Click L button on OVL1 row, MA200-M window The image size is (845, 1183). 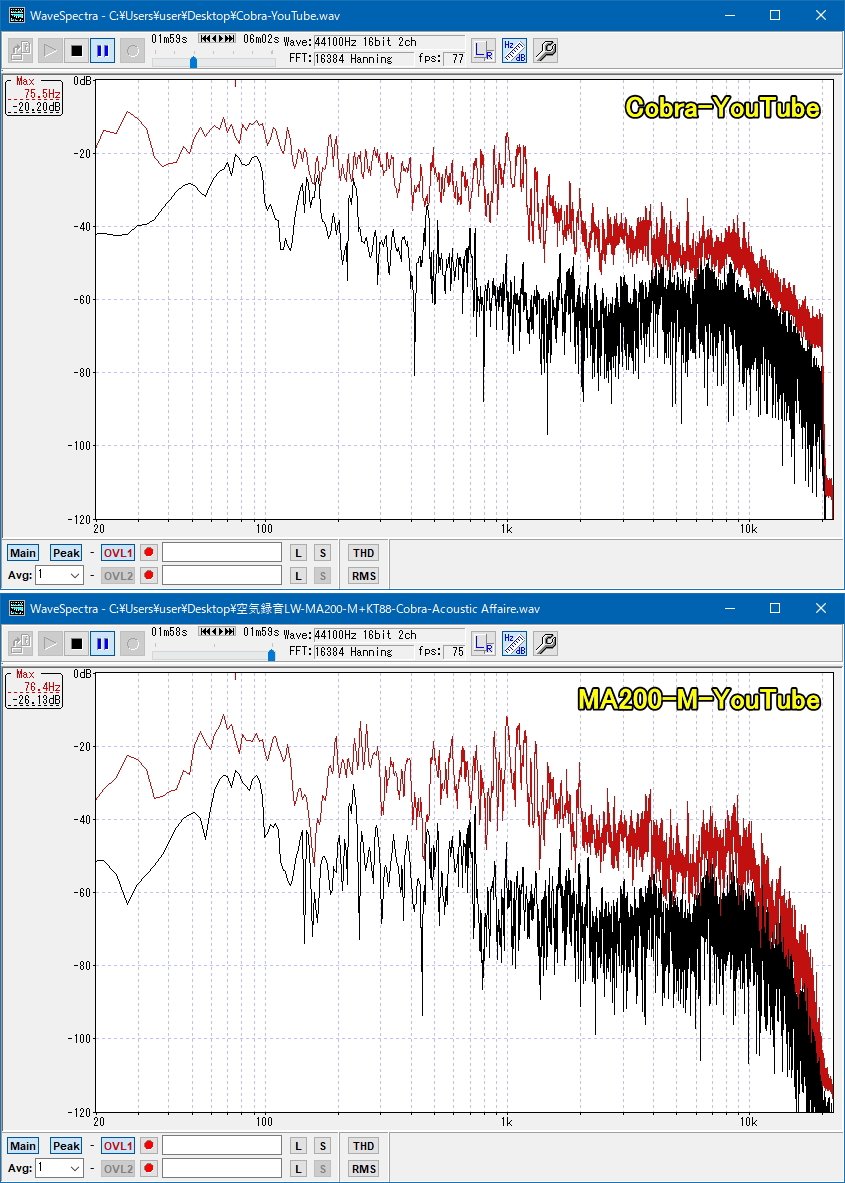pos(299,1146)
